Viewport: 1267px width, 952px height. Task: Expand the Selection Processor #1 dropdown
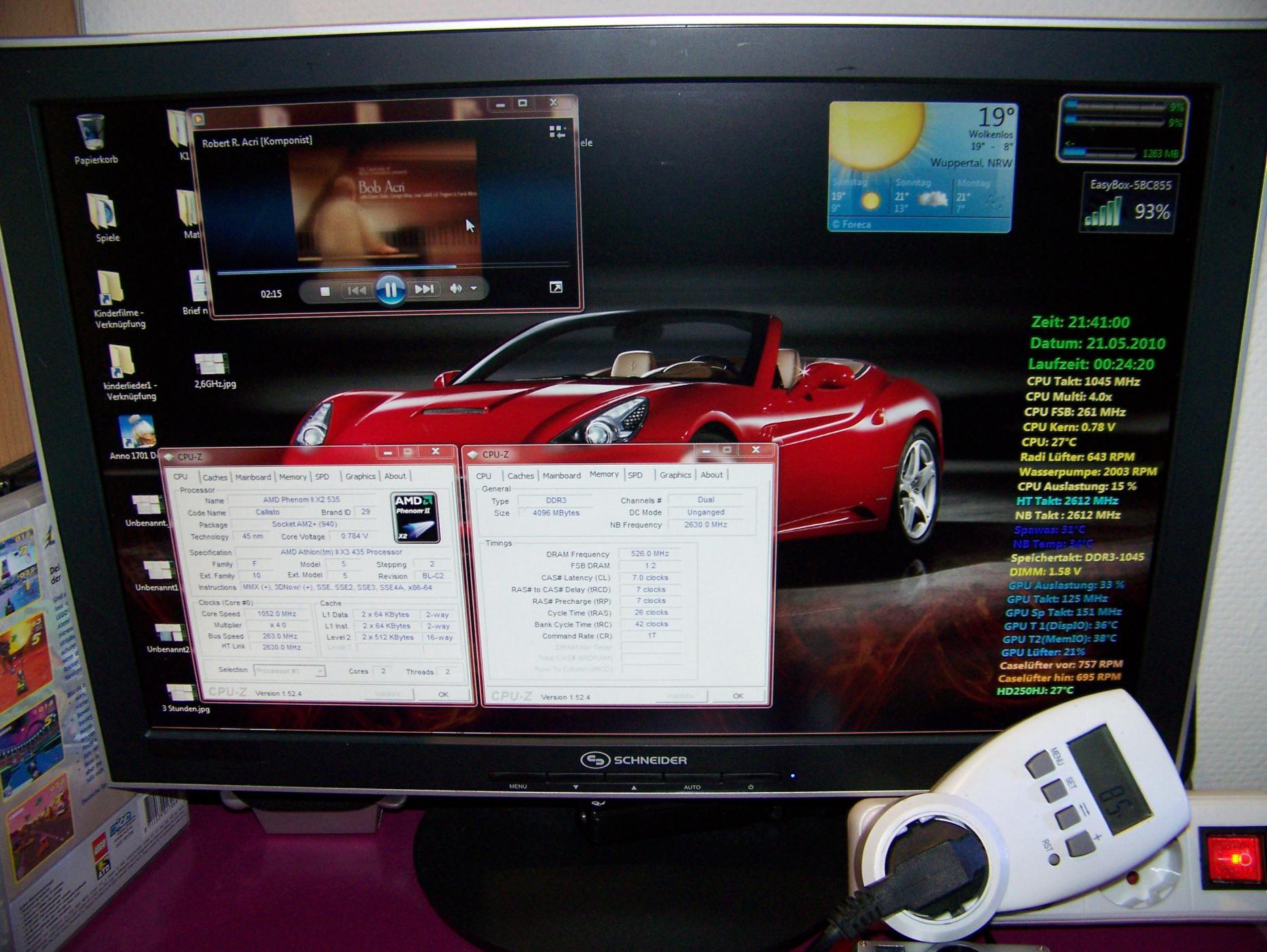289,671
